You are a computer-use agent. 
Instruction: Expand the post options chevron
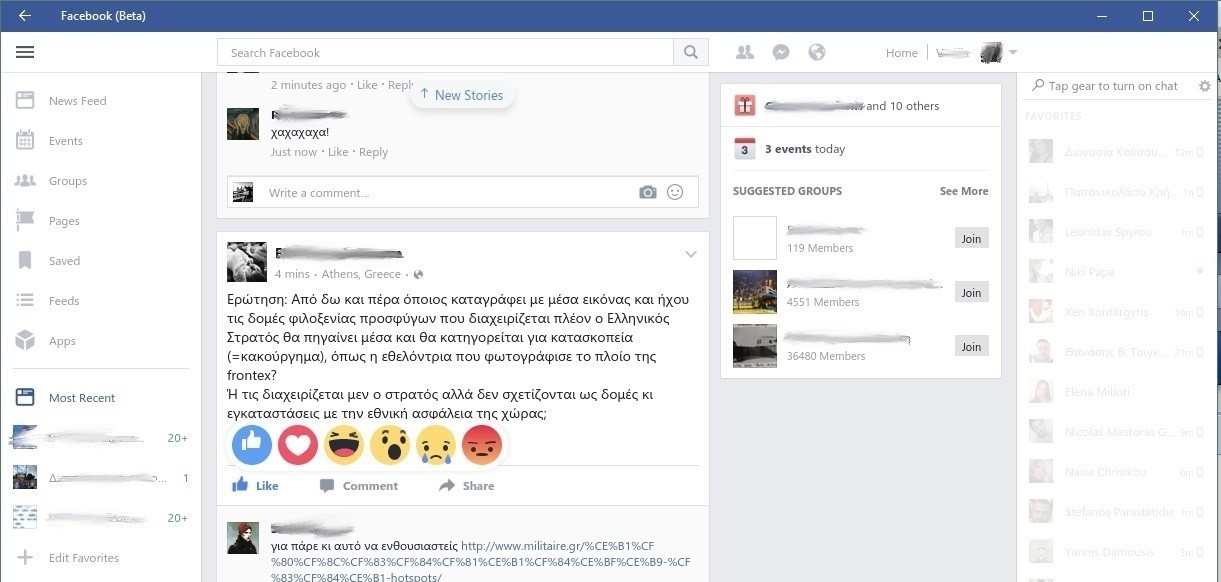[x=690, y=254]
